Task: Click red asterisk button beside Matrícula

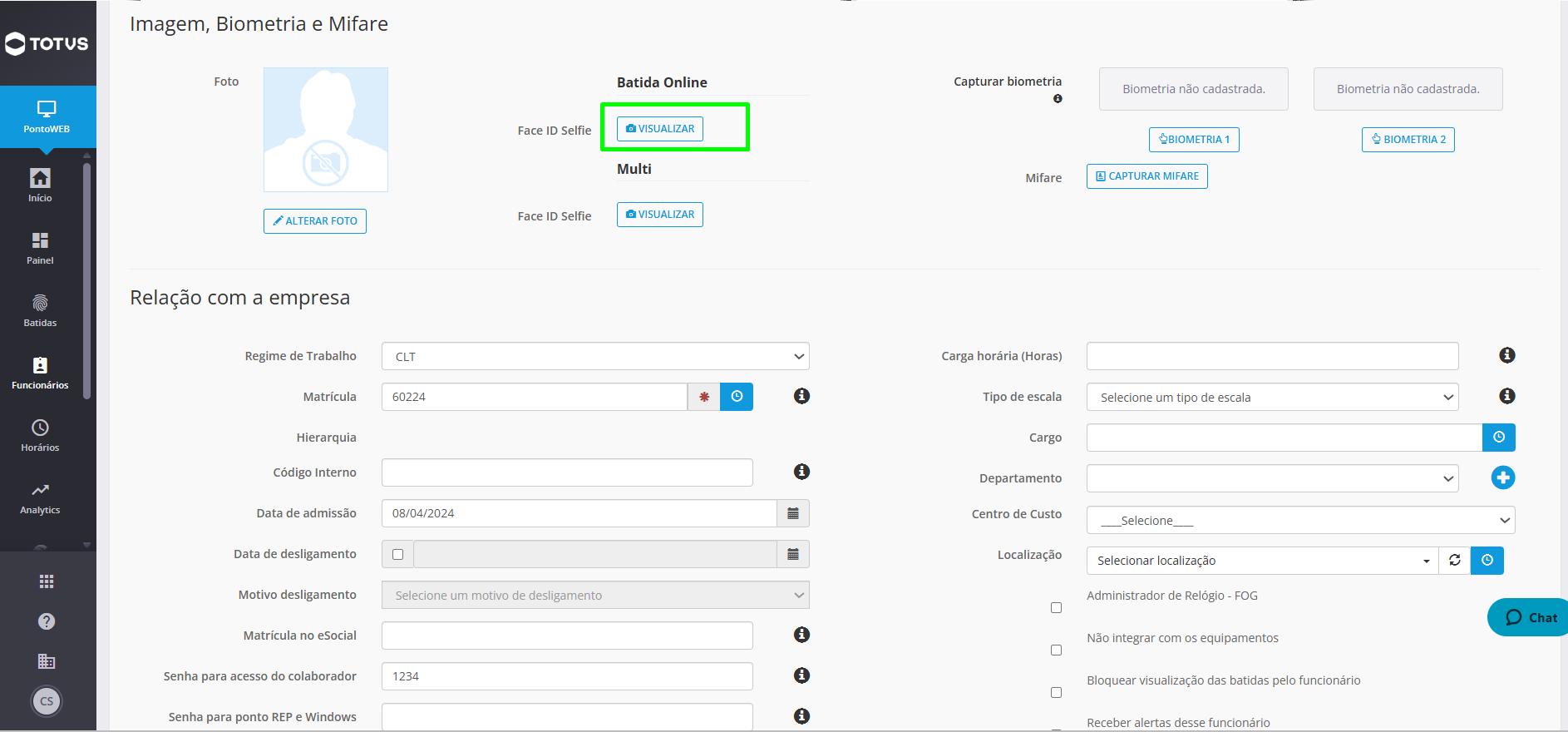Action: [704, 397]
